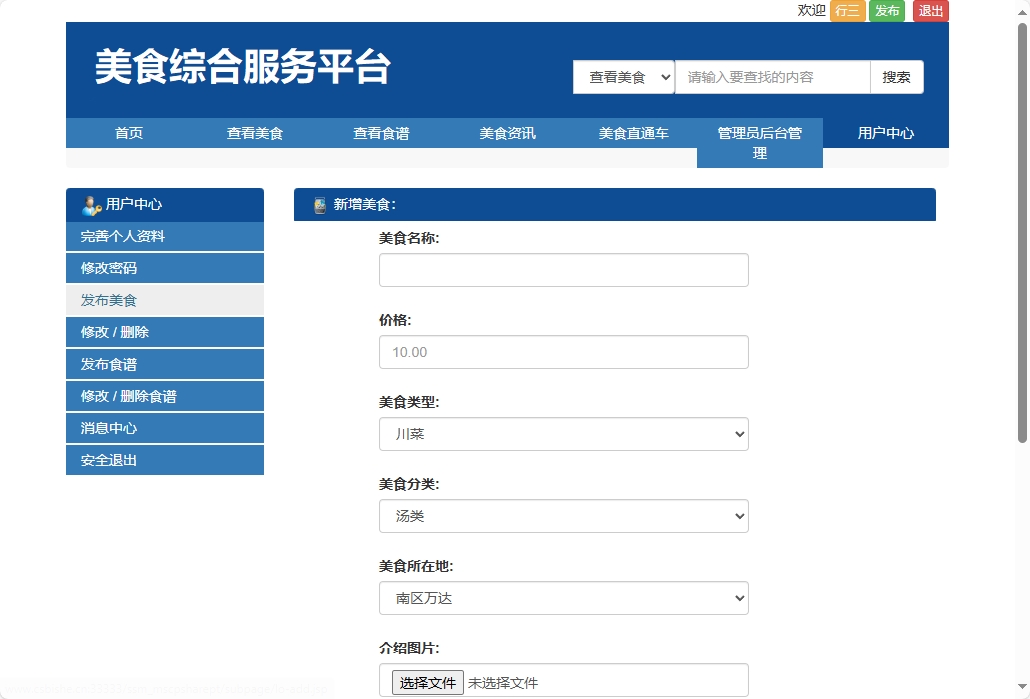Open the 查看美食 search type dropdown

623,76
